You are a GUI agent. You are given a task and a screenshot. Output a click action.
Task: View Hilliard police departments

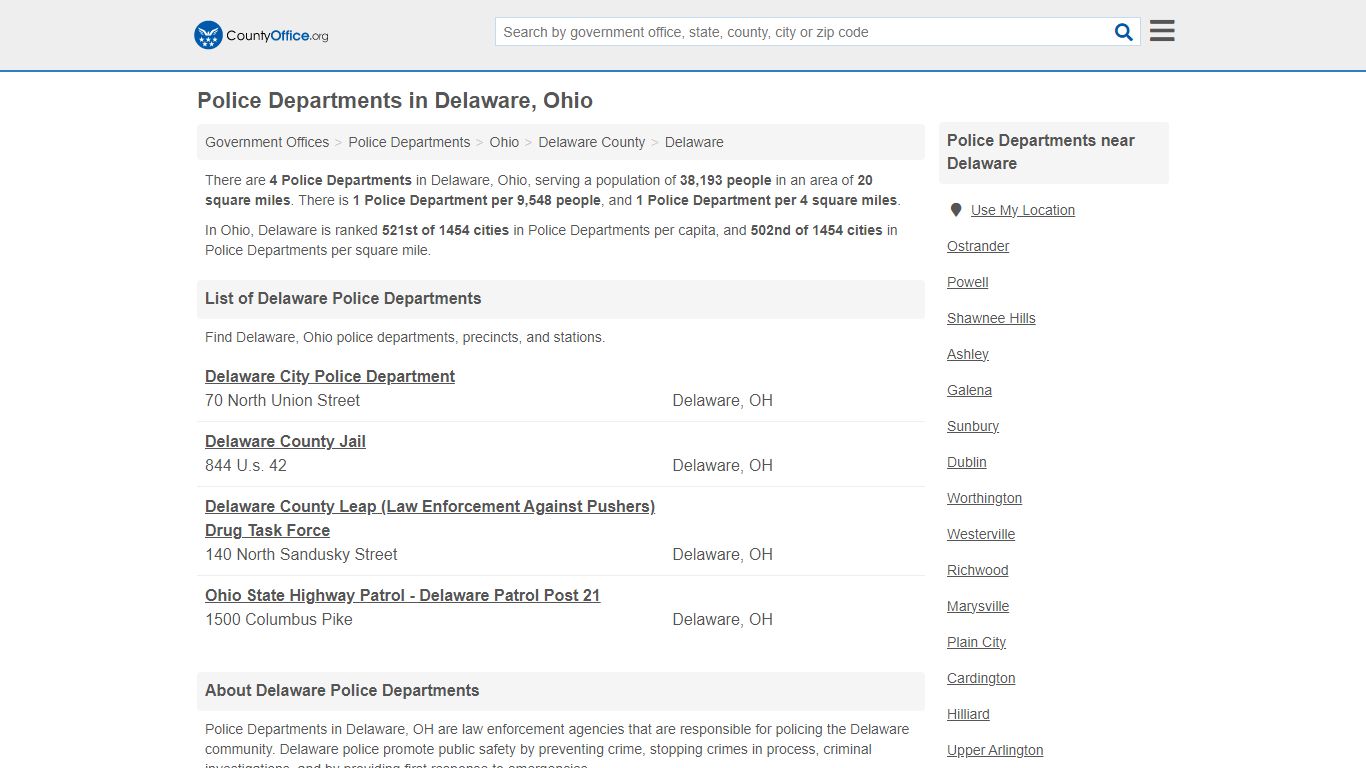tap(968, 714)
